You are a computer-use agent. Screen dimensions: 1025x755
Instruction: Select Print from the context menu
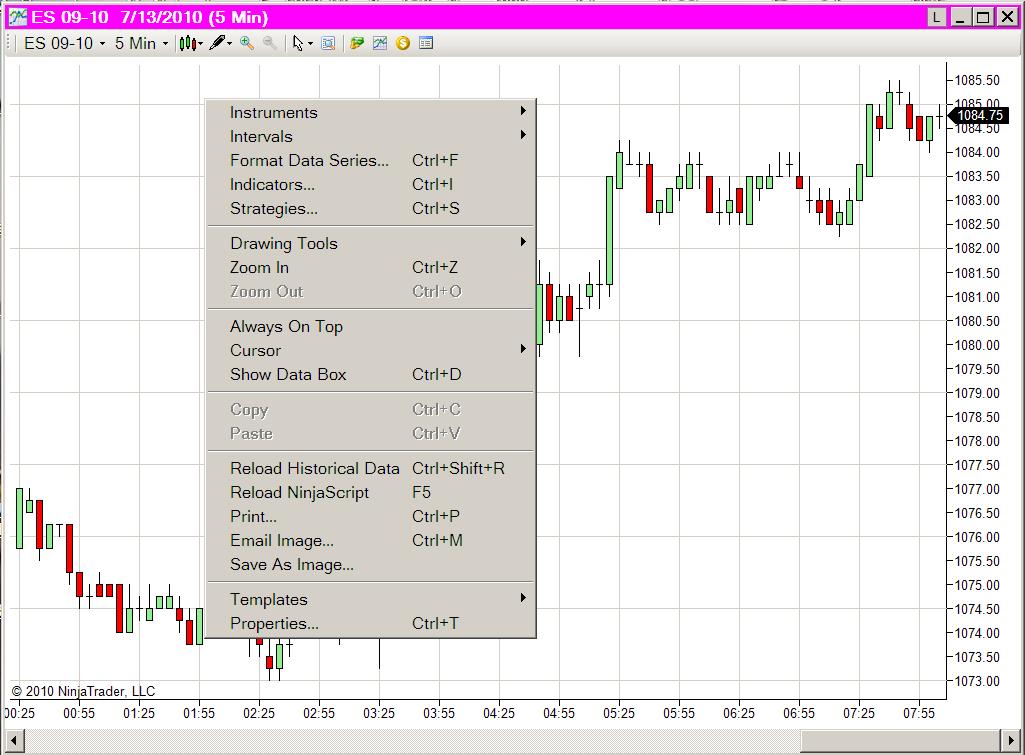click(x=371, y=516)
